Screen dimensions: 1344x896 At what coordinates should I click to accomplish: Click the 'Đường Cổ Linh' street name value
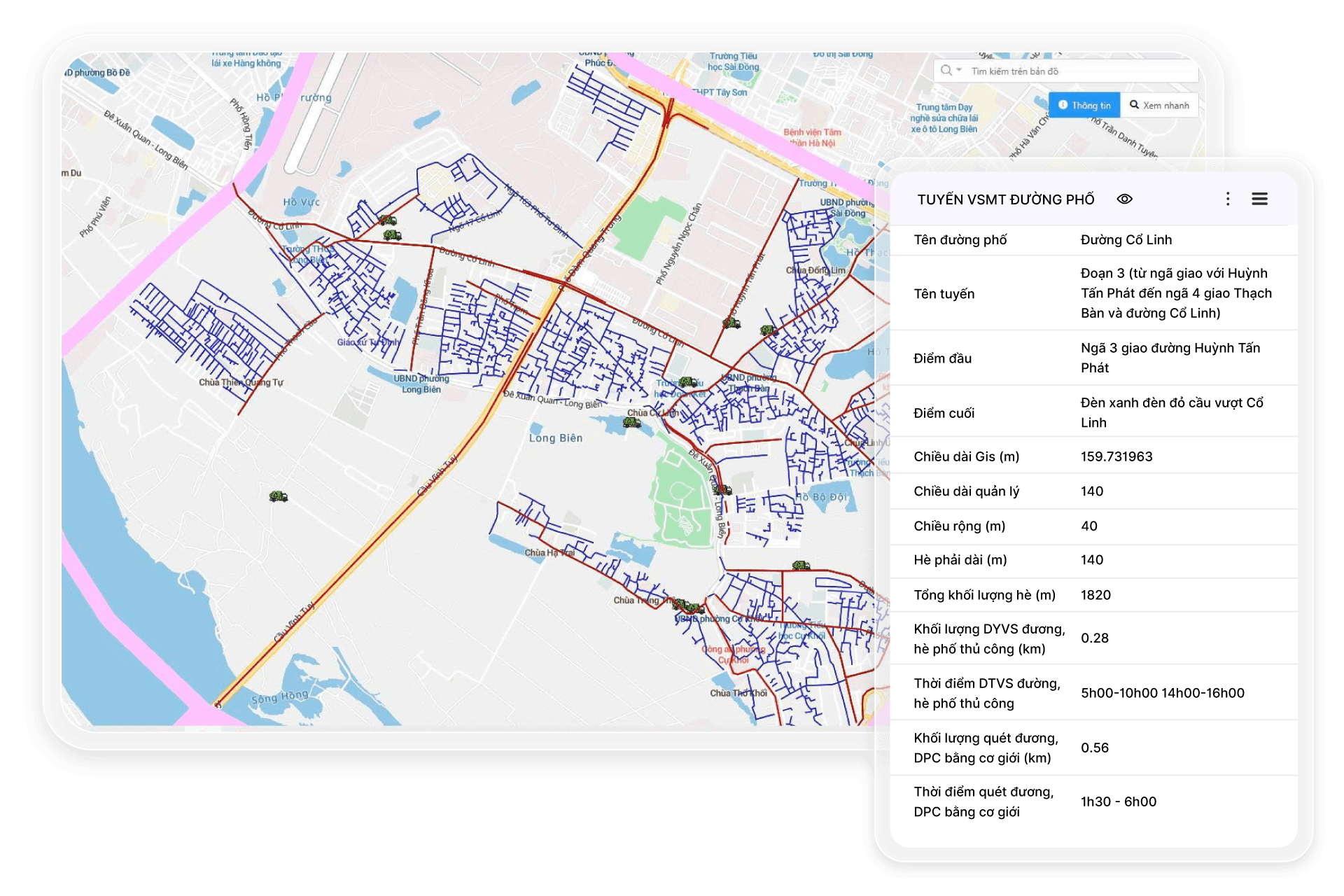1126,240
